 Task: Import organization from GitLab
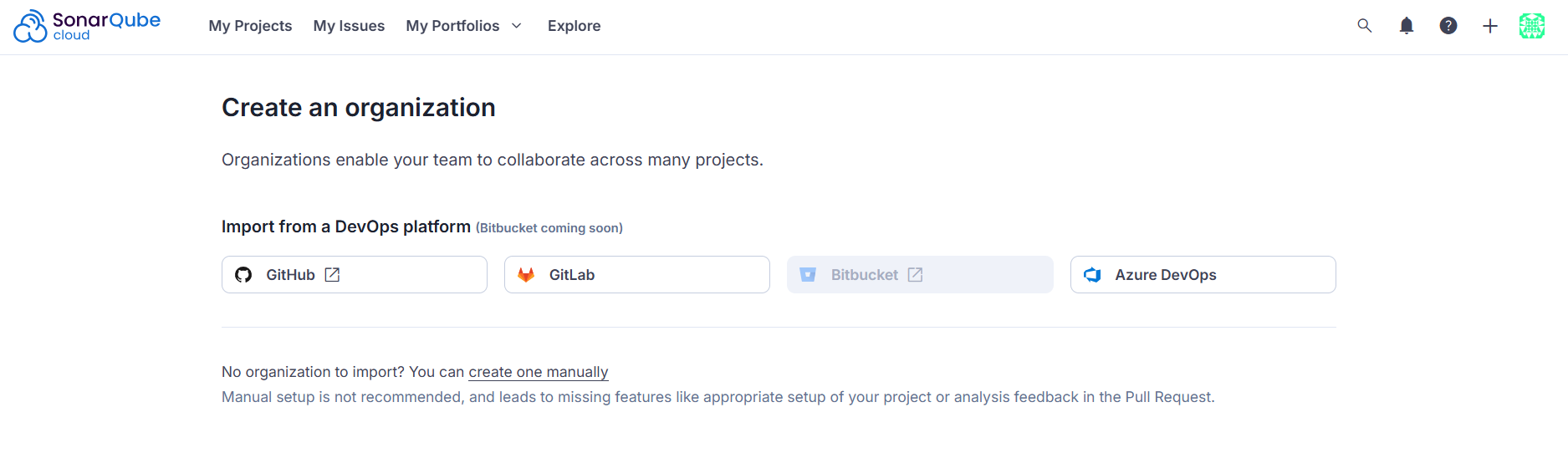(x=636, y=275)
